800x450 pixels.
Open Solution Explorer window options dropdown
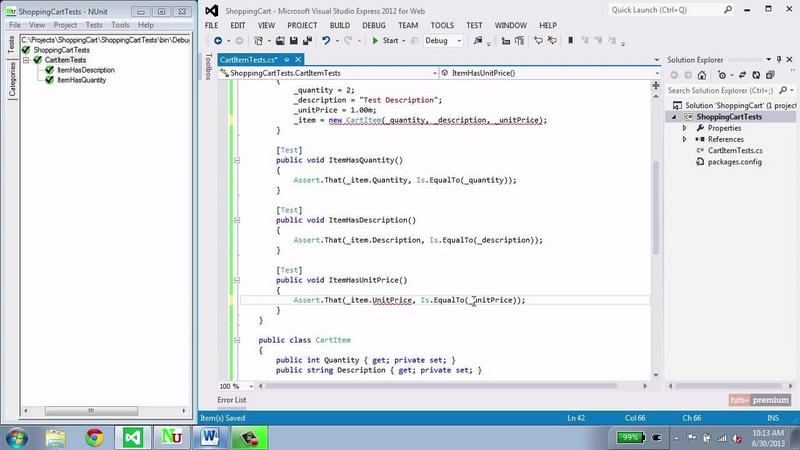pos(768,60)
